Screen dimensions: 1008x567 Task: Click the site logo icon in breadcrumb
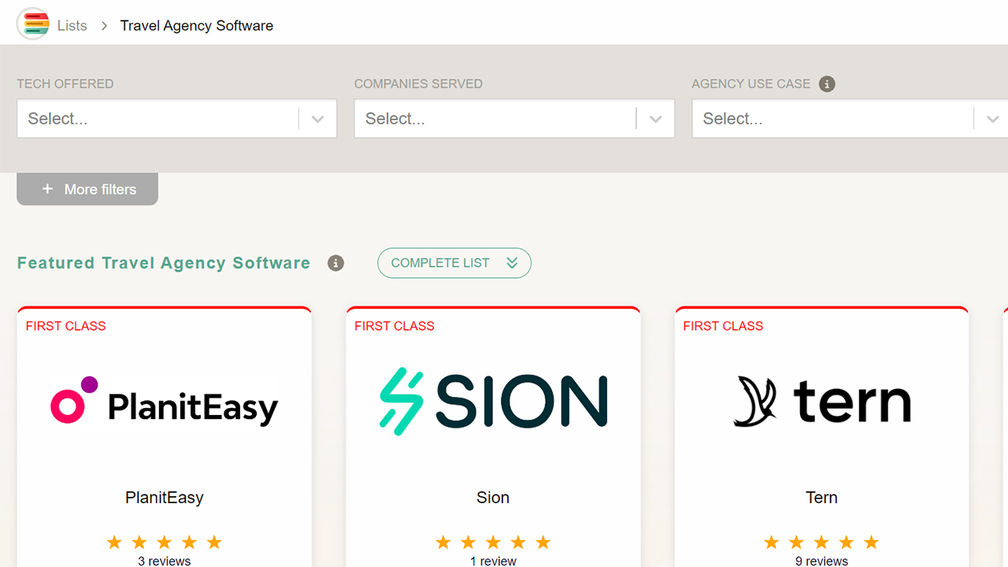pos(33,24)
